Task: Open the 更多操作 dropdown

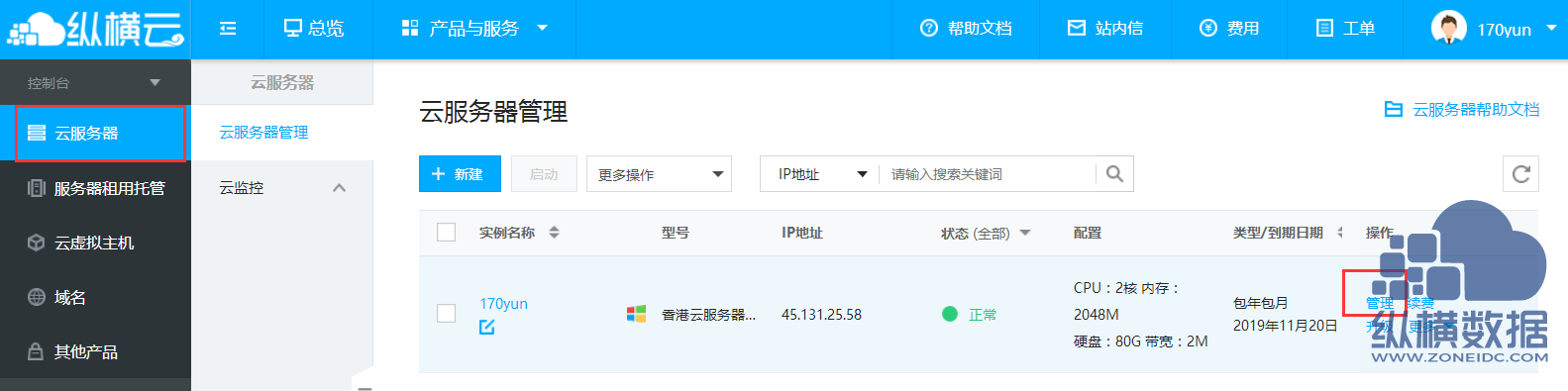Action: [x=659, y=174]
